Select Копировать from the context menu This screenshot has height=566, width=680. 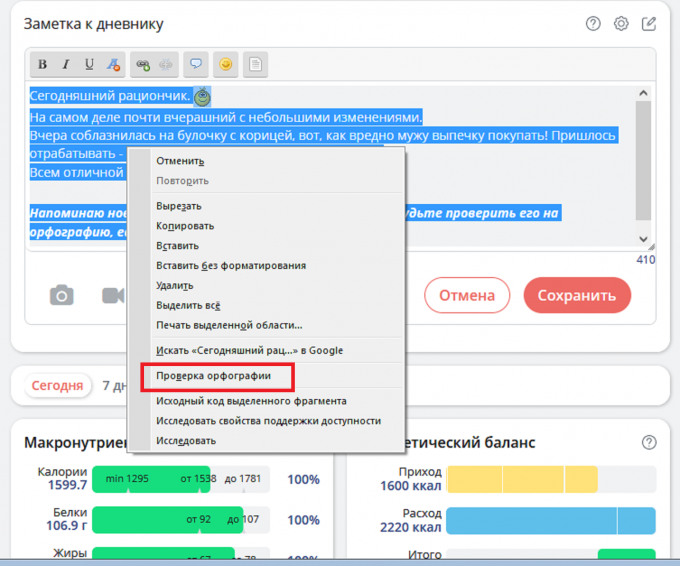tap(185, 226)
